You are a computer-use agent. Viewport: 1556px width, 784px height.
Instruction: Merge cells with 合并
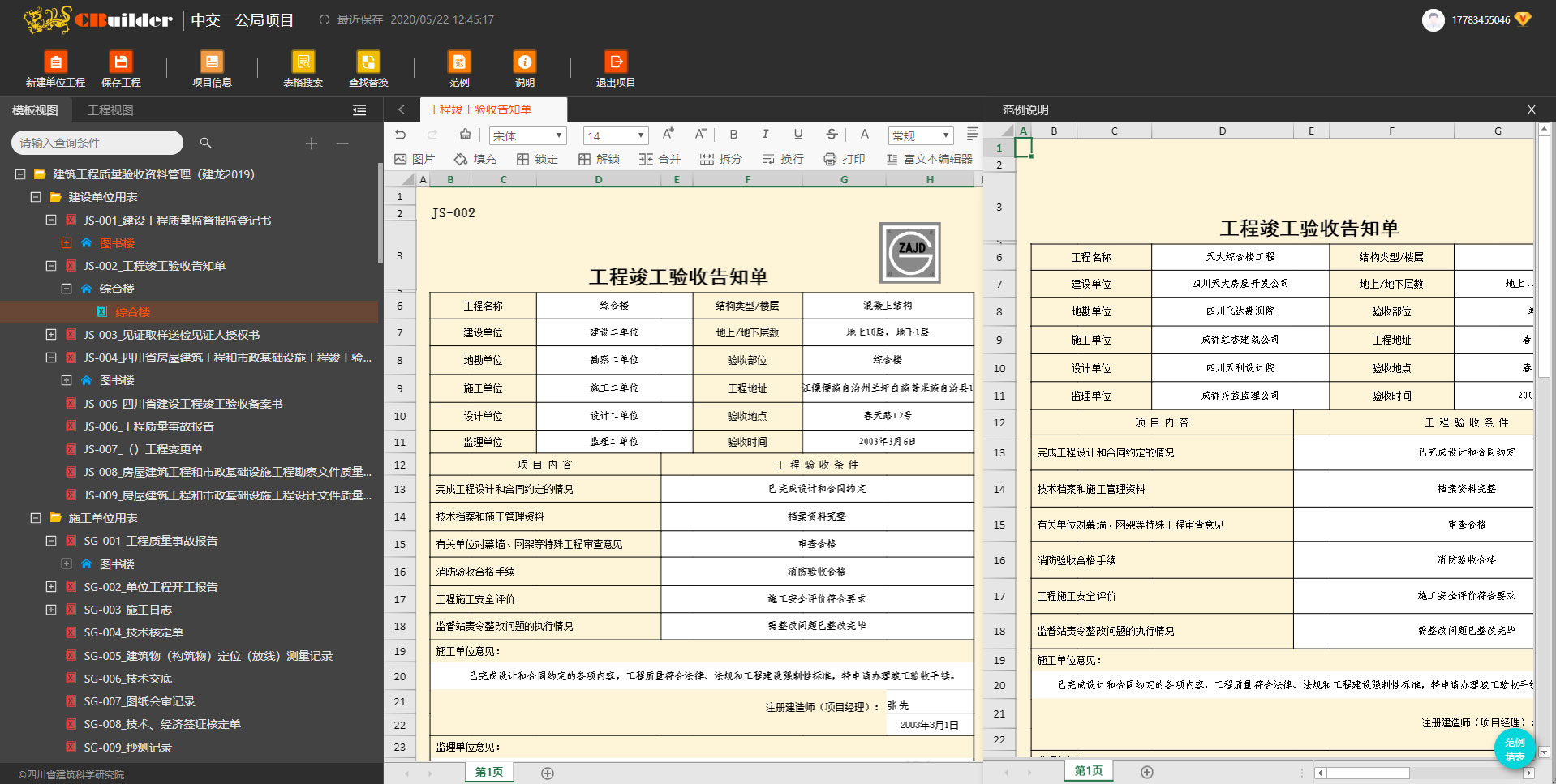660,159
